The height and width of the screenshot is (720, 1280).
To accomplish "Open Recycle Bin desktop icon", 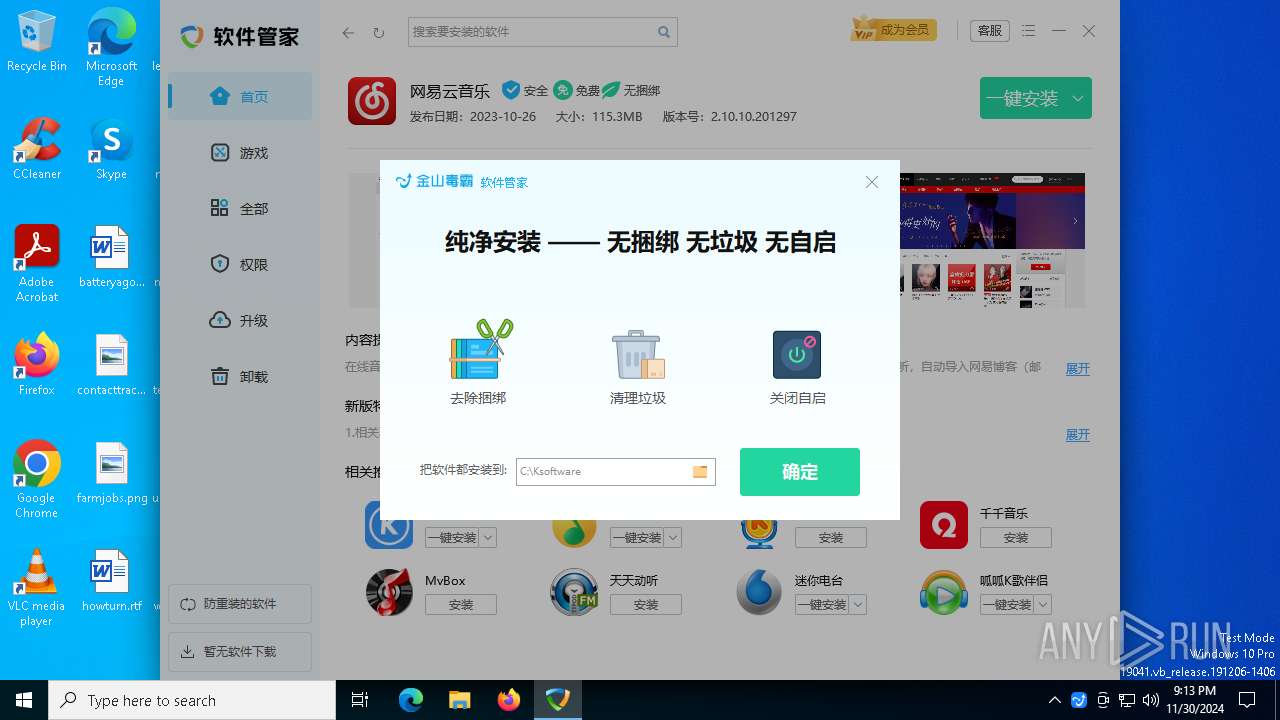I will click(37, 42).
